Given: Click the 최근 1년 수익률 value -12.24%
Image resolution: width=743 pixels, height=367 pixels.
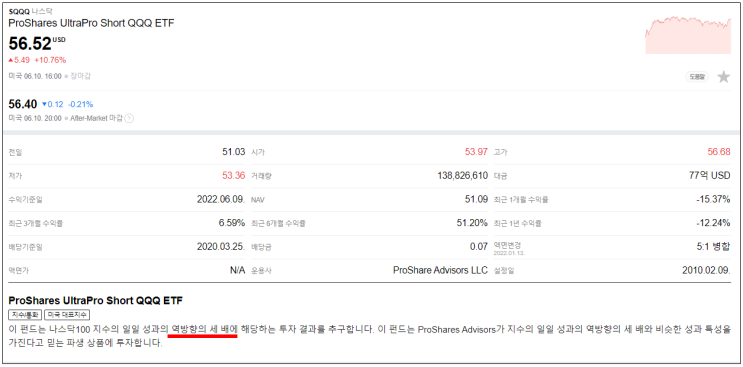Looking at the screenshot, I should click(x=713, y=223).
